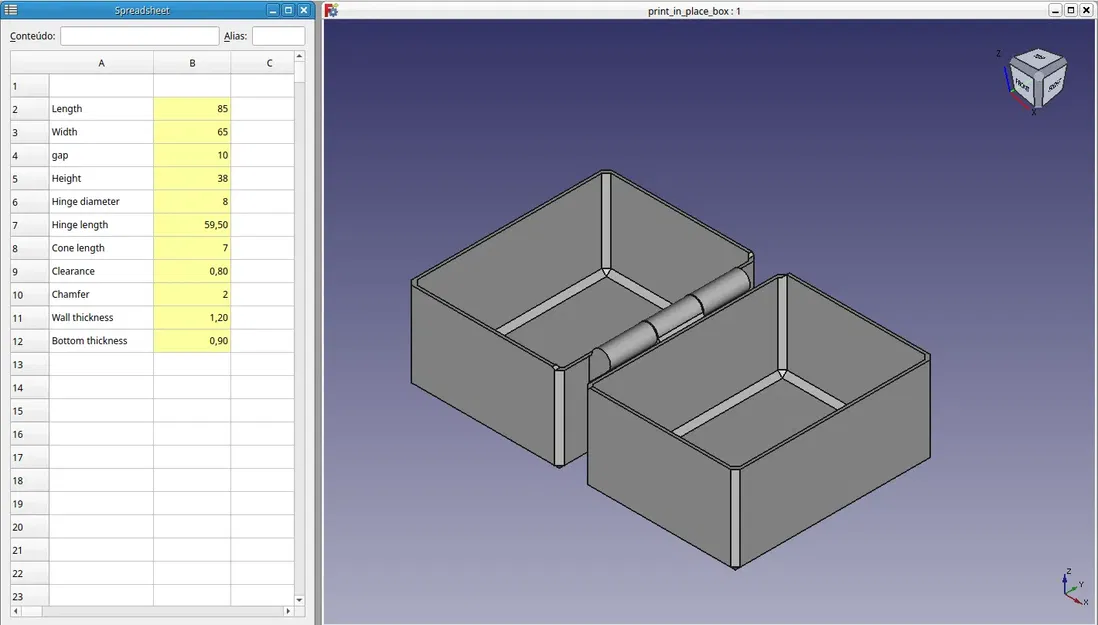
Task: Select the Hinge length label cell
Action: point(102,225)
